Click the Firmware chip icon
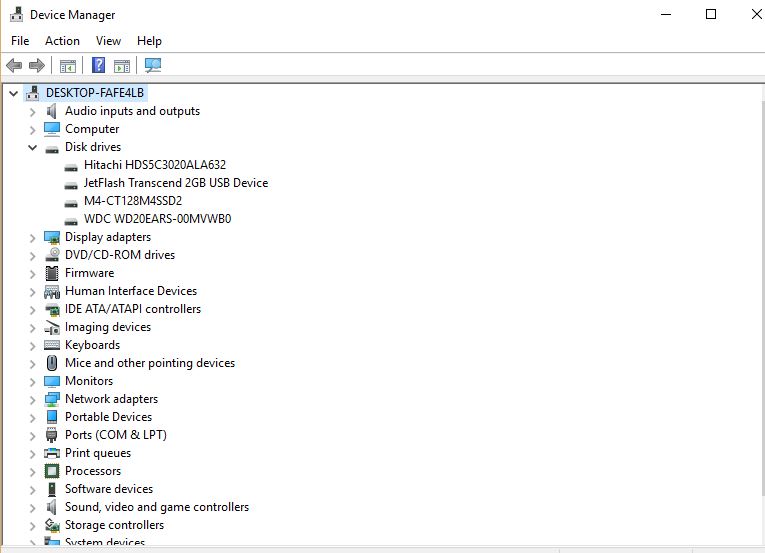This screenshot has height=553, width=765. click(52, 273)
